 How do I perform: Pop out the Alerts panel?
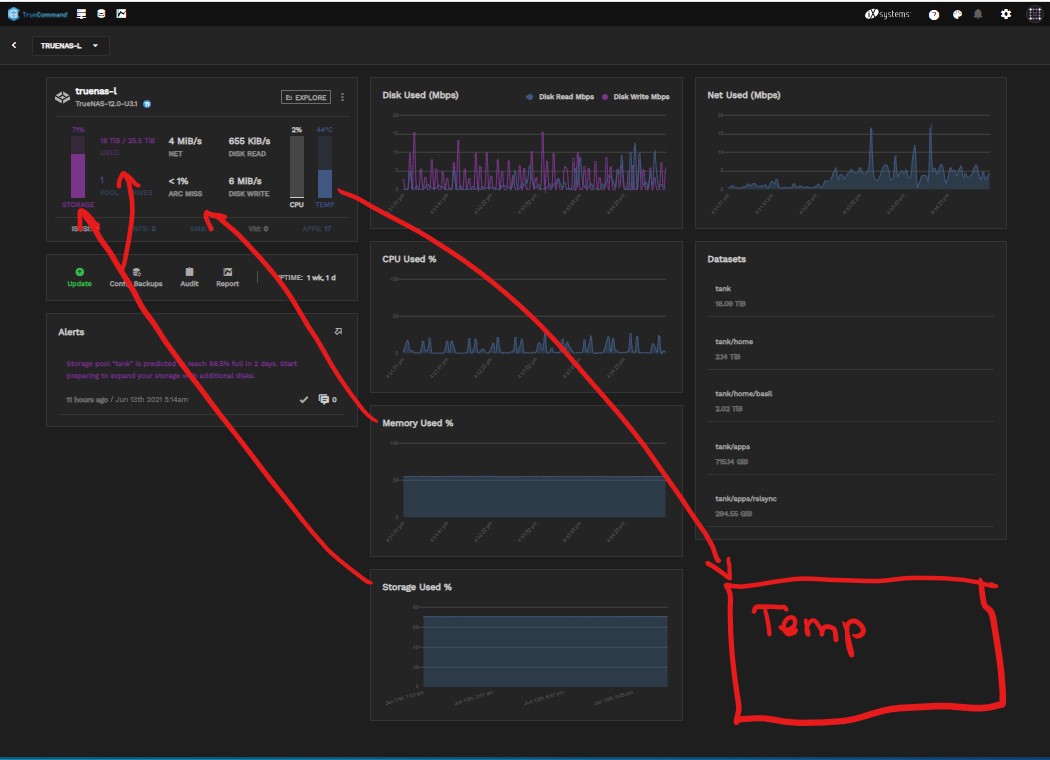pyautogui.click(x=338, y=331)
